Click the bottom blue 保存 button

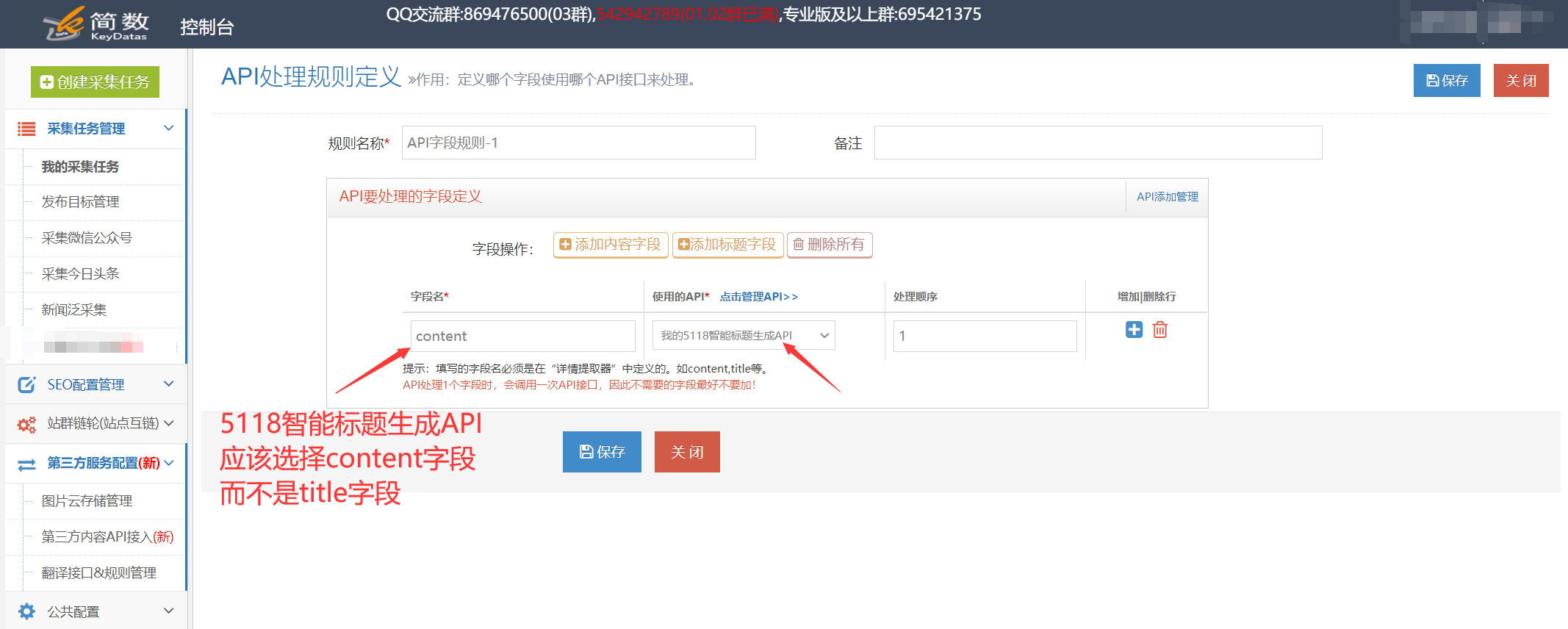[602, 452]
